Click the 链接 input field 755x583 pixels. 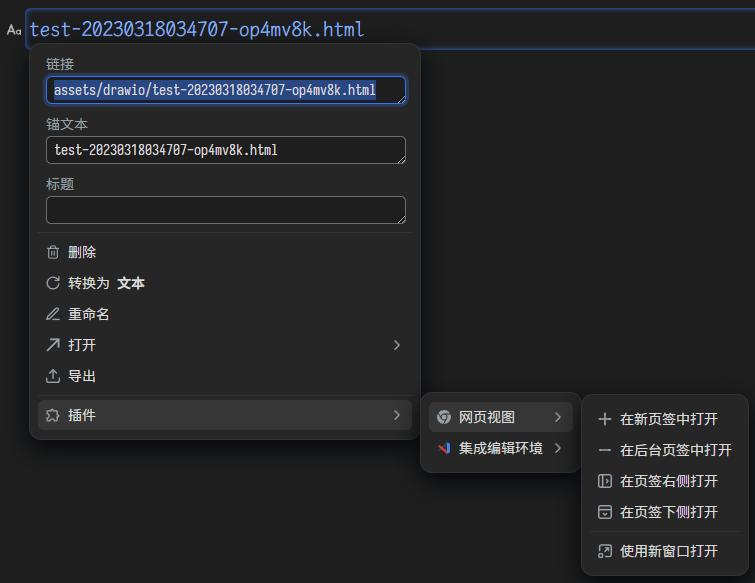[x=226, y=90]
